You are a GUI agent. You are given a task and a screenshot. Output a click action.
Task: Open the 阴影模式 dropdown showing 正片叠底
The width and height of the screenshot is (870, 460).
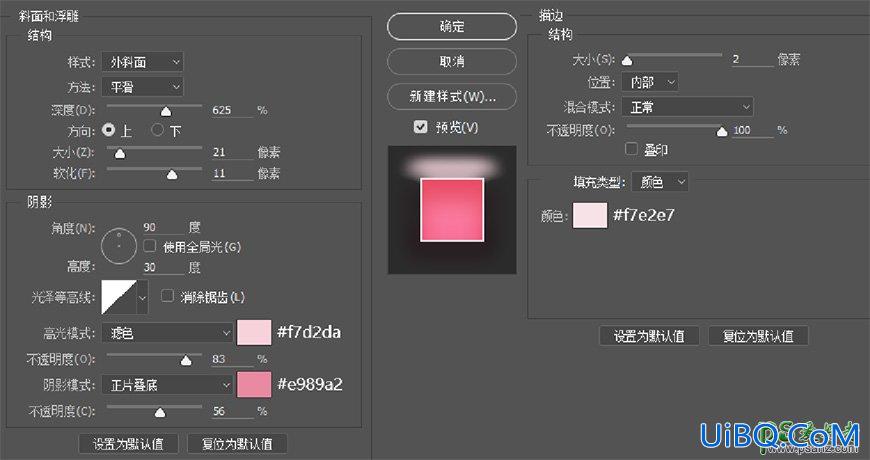pyautogui.click(x=166, y=385)
